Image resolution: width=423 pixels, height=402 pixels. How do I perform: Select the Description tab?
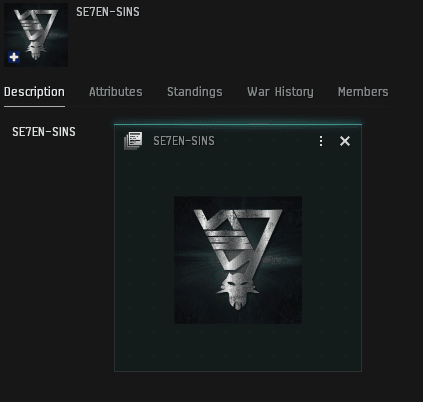pos(34,92)
